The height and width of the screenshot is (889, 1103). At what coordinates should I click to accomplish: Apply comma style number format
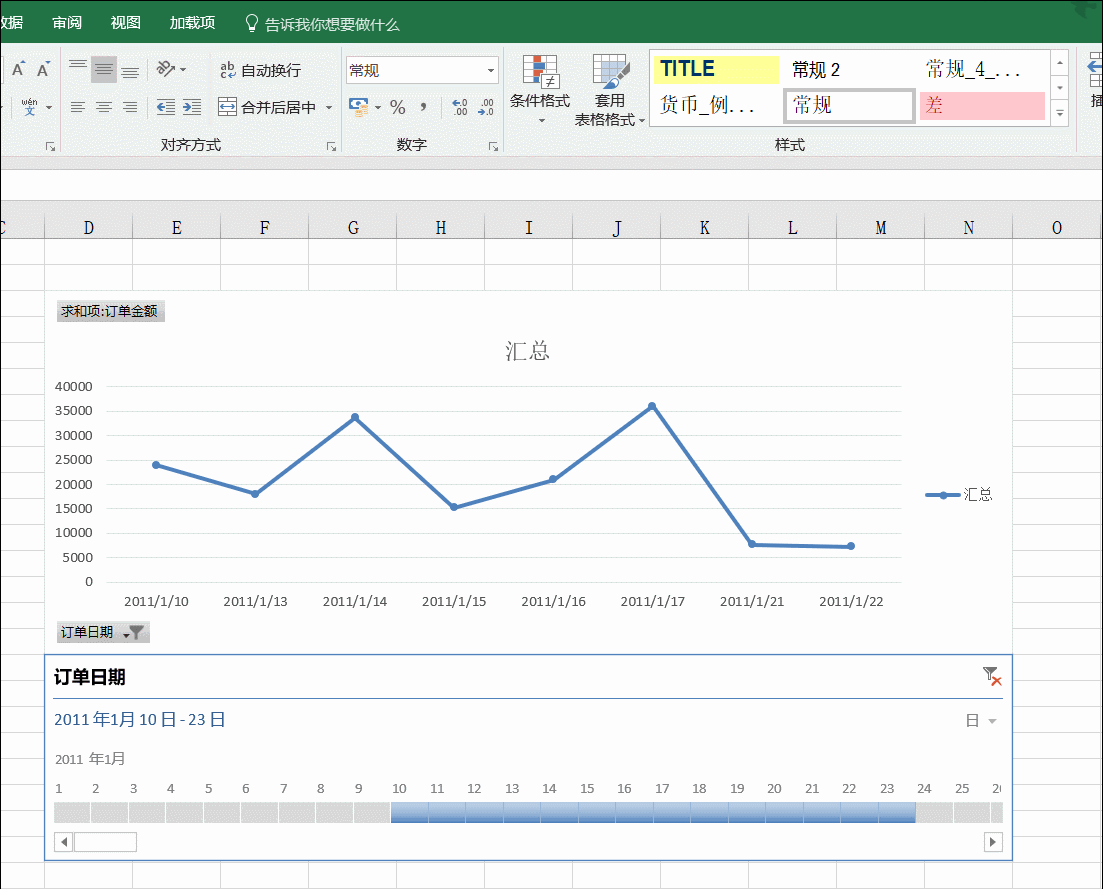coord(424,107)
